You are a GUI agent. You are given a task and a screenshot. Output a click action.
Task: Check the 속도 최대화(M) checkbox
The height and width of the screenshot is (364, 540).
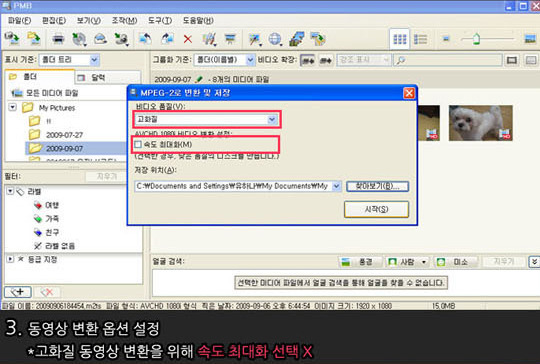point(138,144)
